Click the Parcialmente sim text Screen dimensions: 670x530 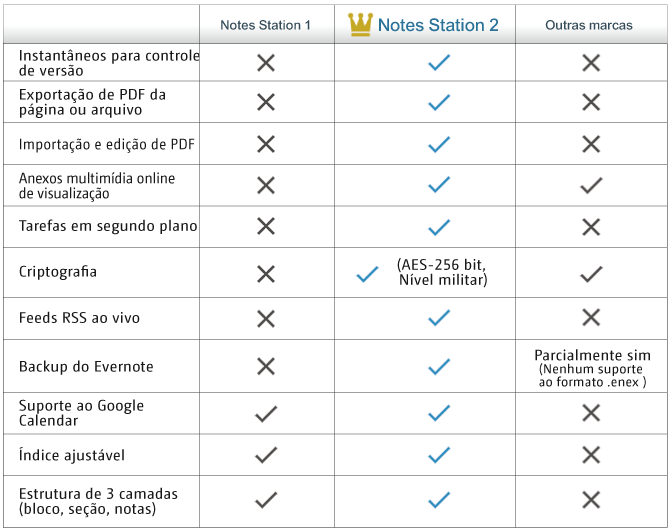592,355
